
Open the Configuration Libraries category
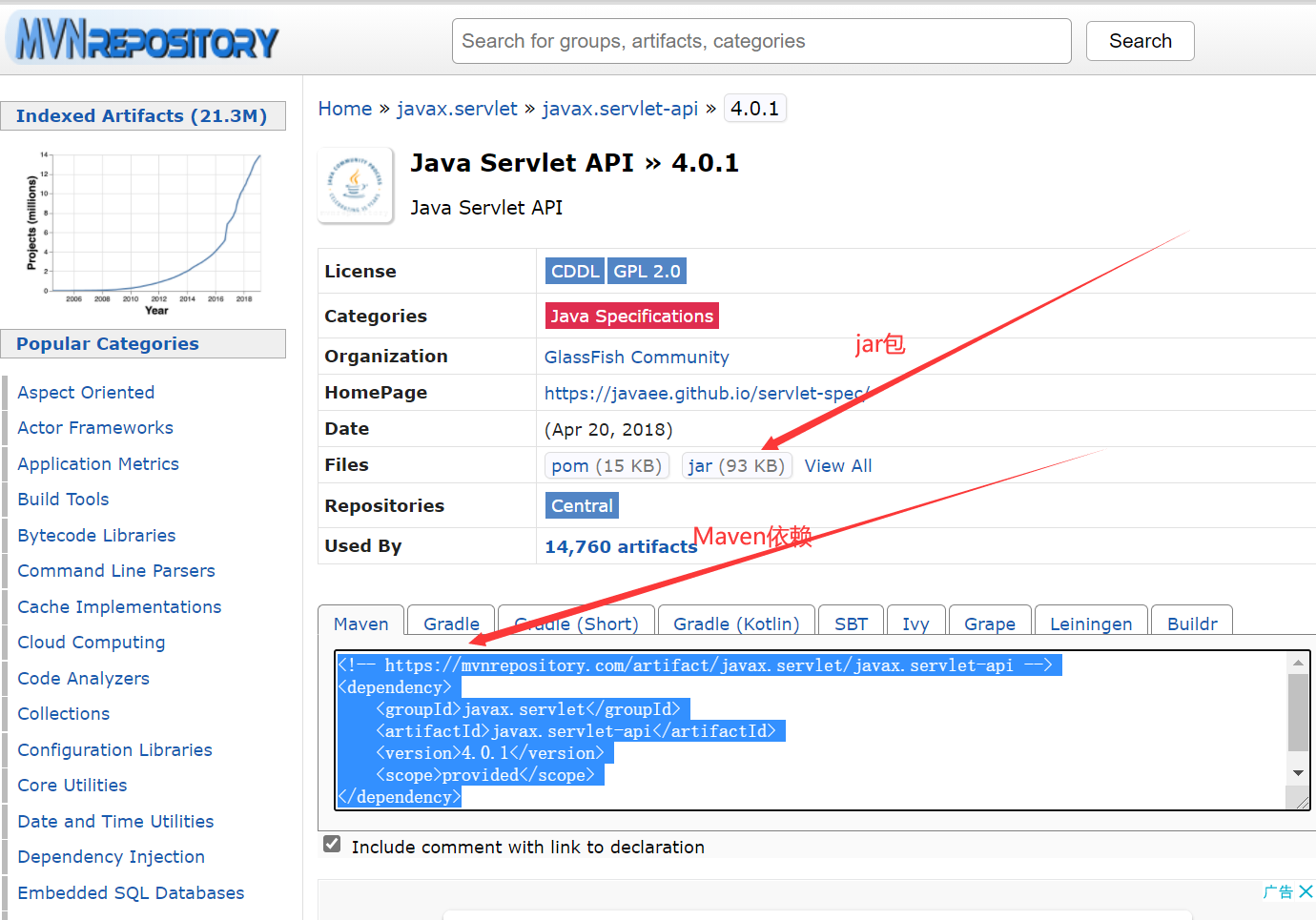coord(114,749)
